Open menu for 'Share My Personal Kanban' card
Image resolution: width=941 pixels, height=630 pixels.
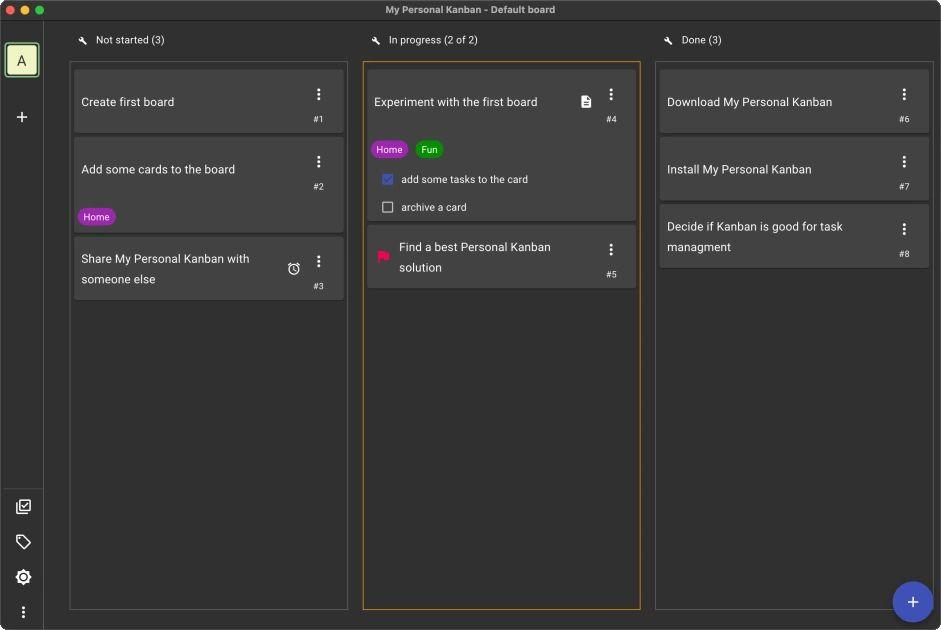point(319,261)
